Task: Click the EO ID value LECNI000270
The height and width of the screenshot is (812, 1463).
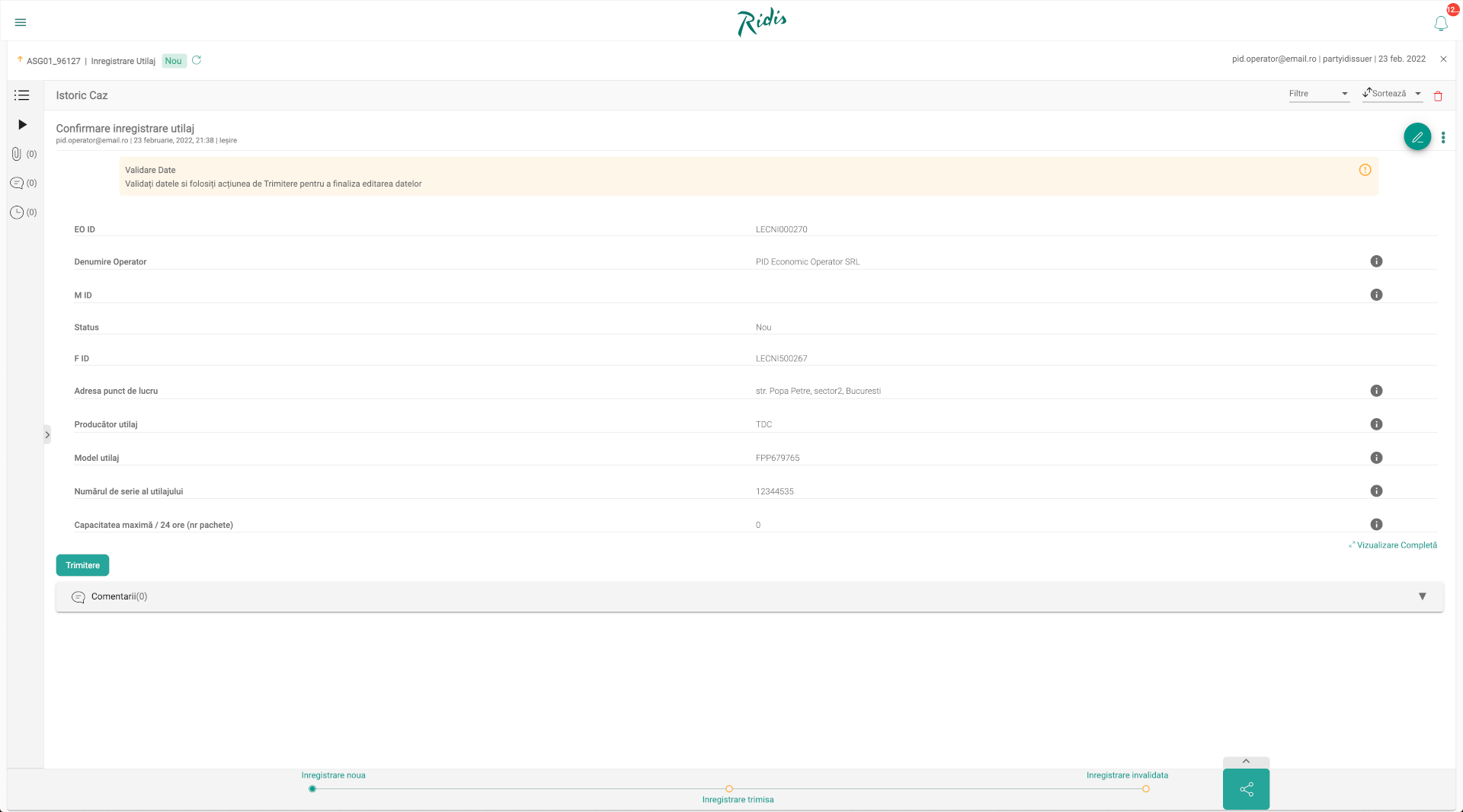Action: click(781, 229)
